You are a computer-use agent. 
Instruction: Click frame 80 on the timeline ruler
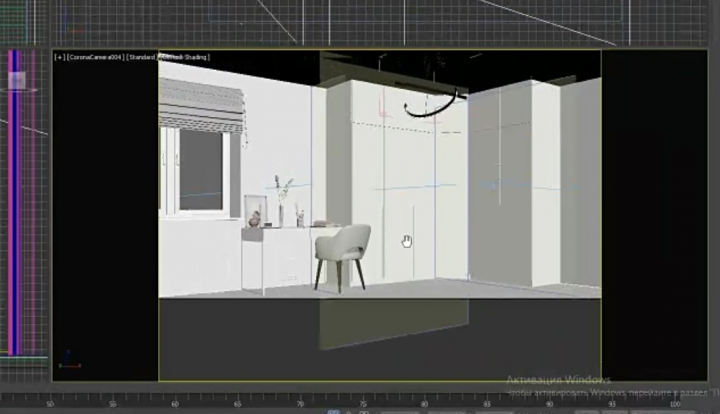(x=424, y=404)
